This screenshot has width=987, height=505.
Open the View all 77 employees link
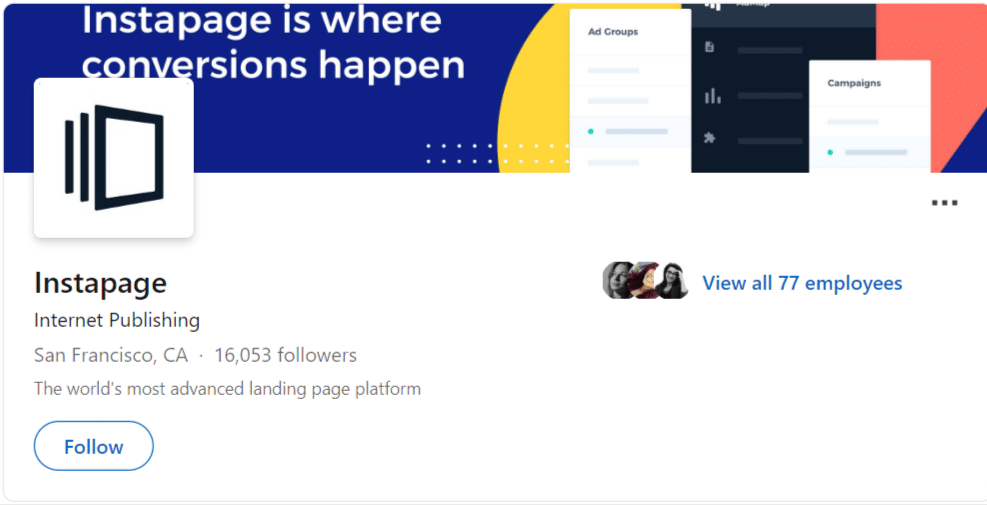click(802, 283)
